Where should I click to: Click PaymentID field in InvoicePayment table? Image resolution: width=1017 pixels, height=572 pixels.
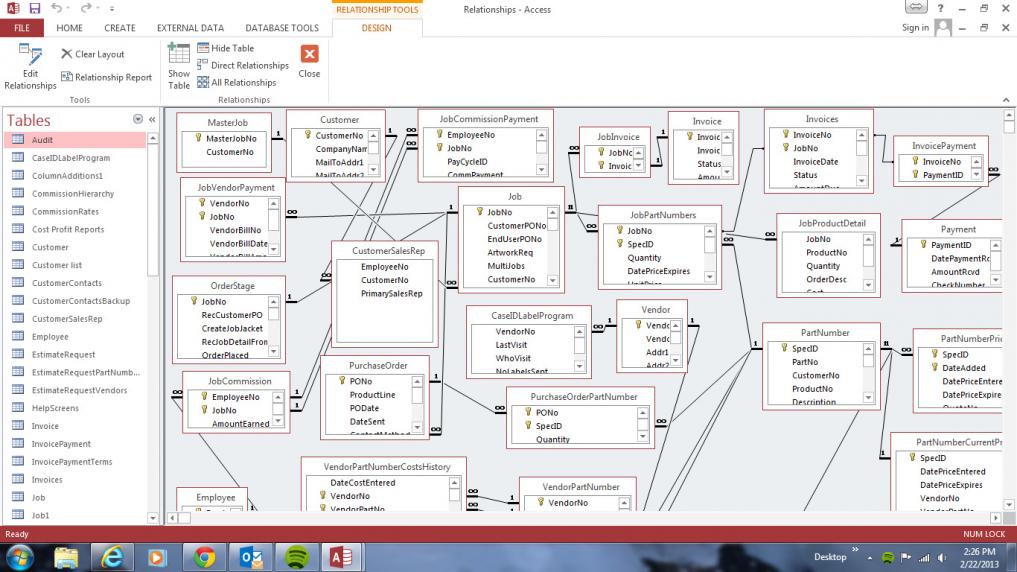coord(943,175)
